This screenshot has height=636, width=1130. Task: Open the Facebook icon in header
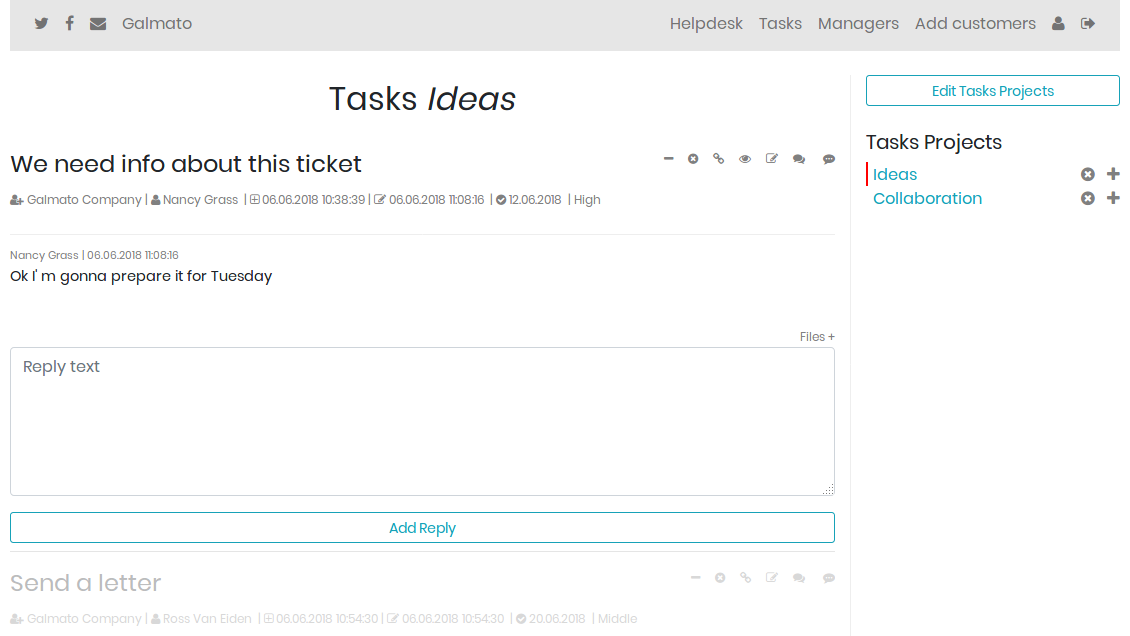(69, 23)
